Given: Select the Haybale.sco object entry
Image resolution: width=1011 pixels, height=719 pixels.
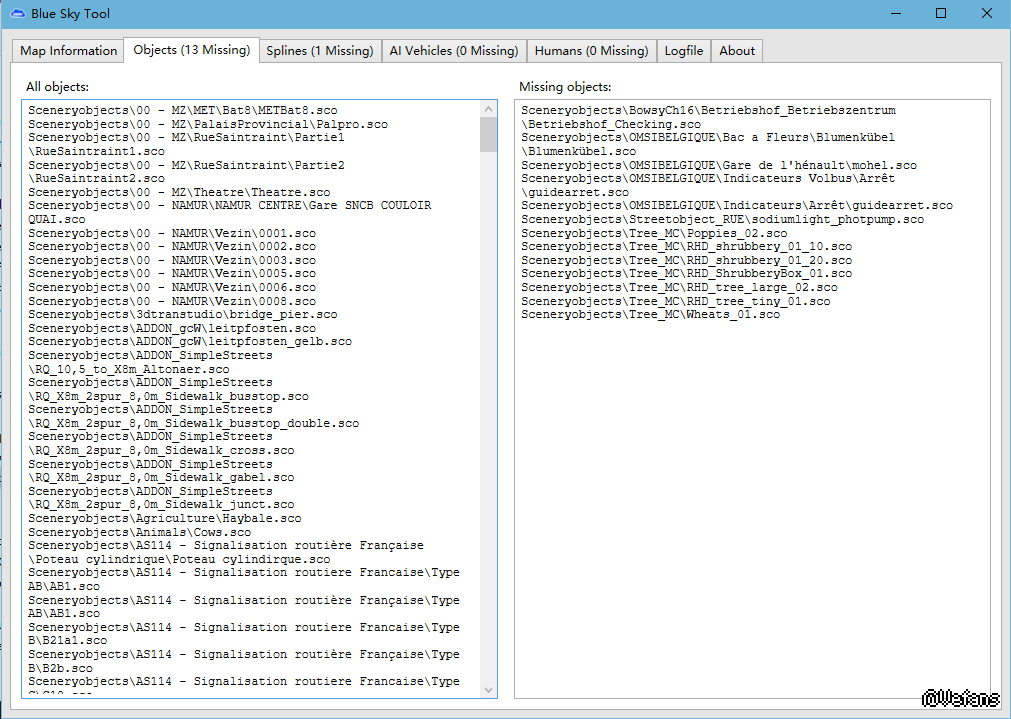Looking at the screenshot, I should 164,519.
